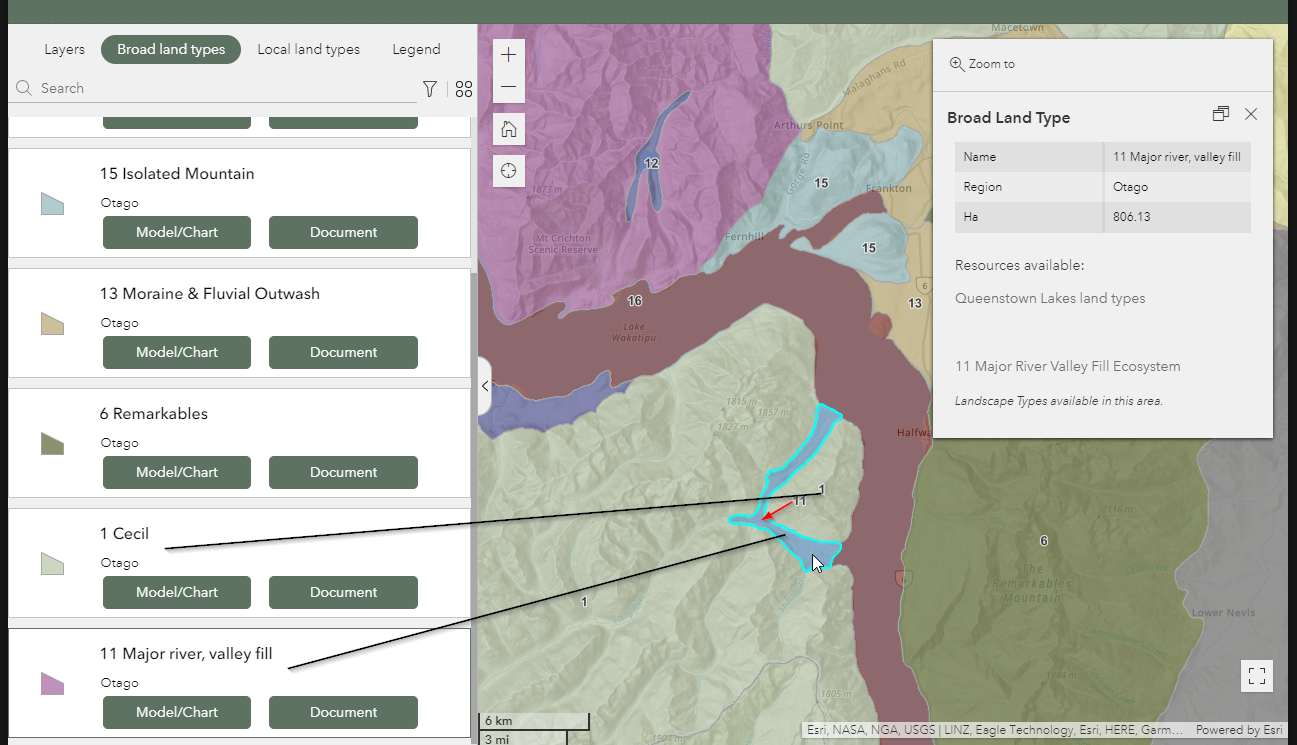Collapse the left side panel arrow
1297x745 pixels.
(x=485, y=386)
